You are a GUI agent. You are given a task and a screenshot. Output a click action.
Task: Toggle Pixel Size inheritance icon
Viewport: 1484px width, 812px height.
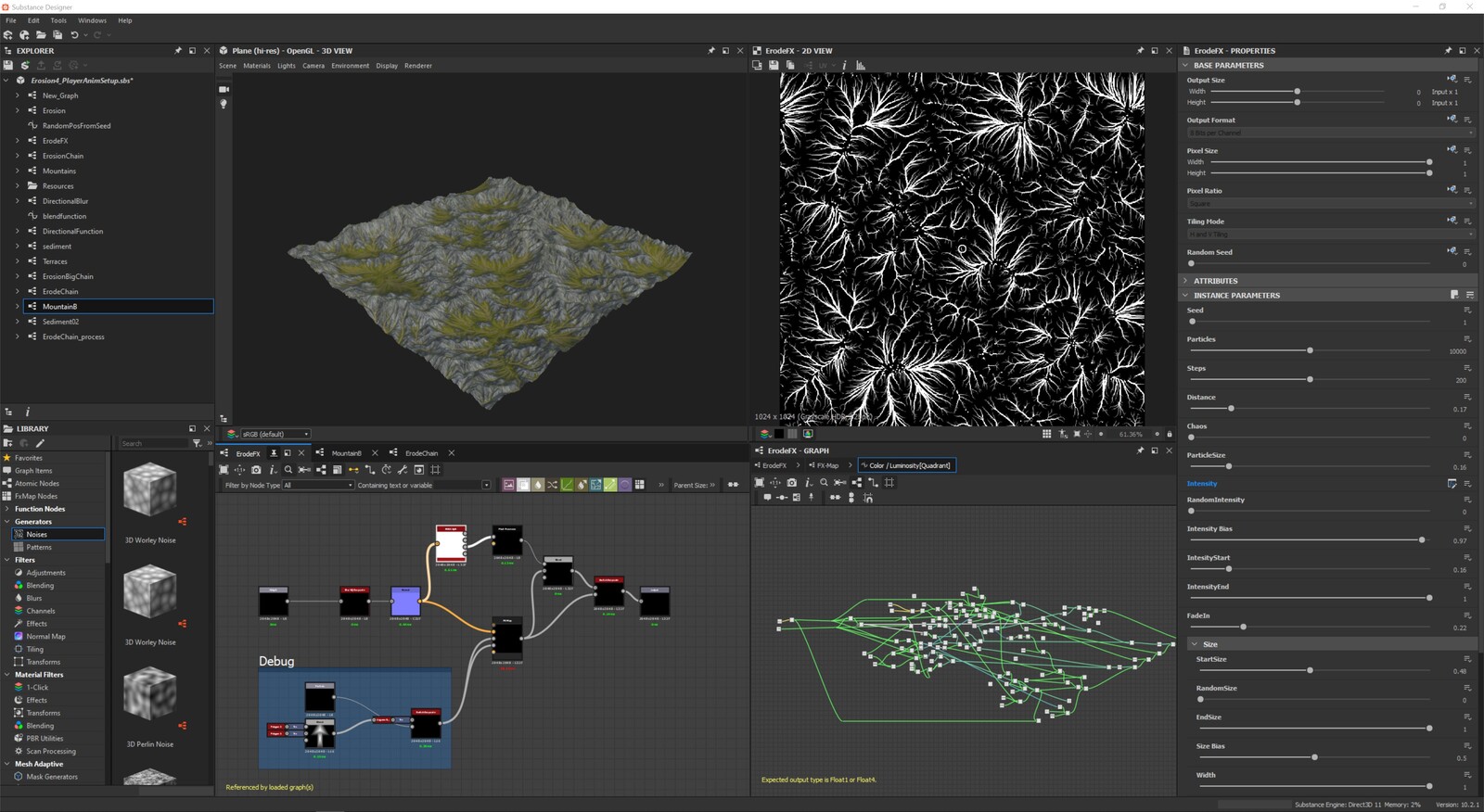(x=1452, y=149)
